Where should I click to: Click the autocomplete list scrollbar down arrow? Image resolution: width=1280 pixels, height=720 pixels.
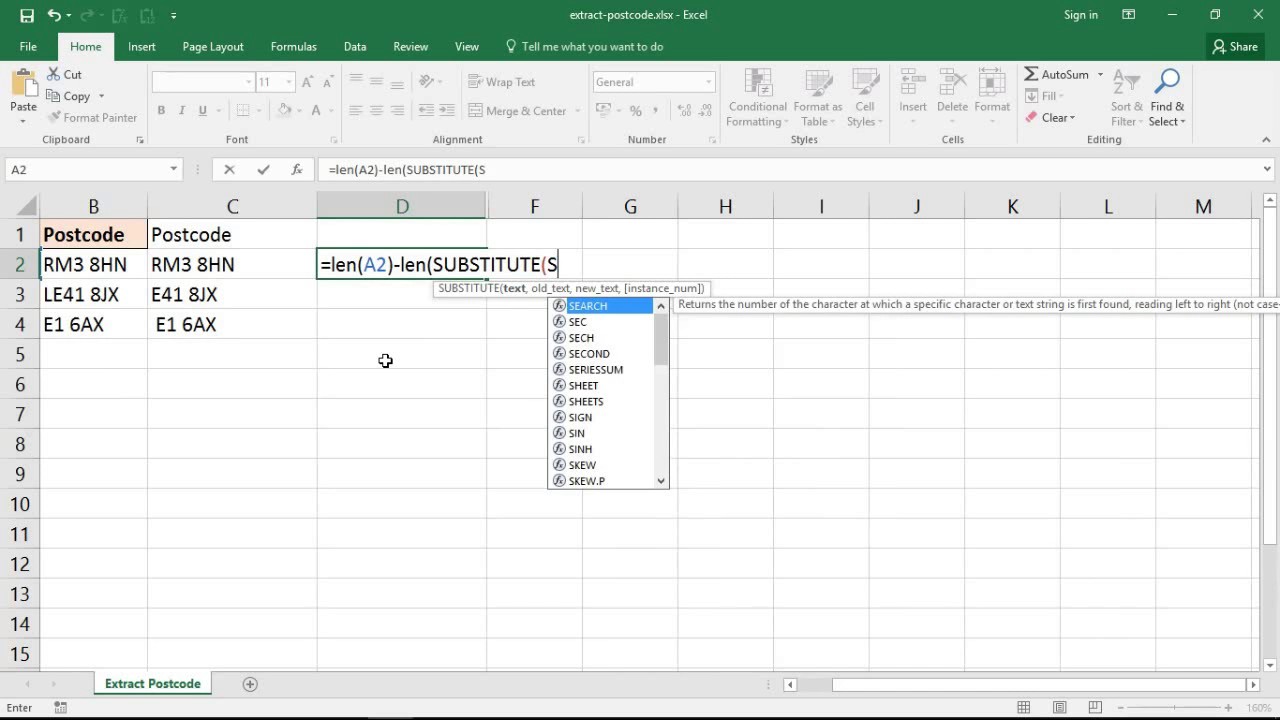coord(661,481)
